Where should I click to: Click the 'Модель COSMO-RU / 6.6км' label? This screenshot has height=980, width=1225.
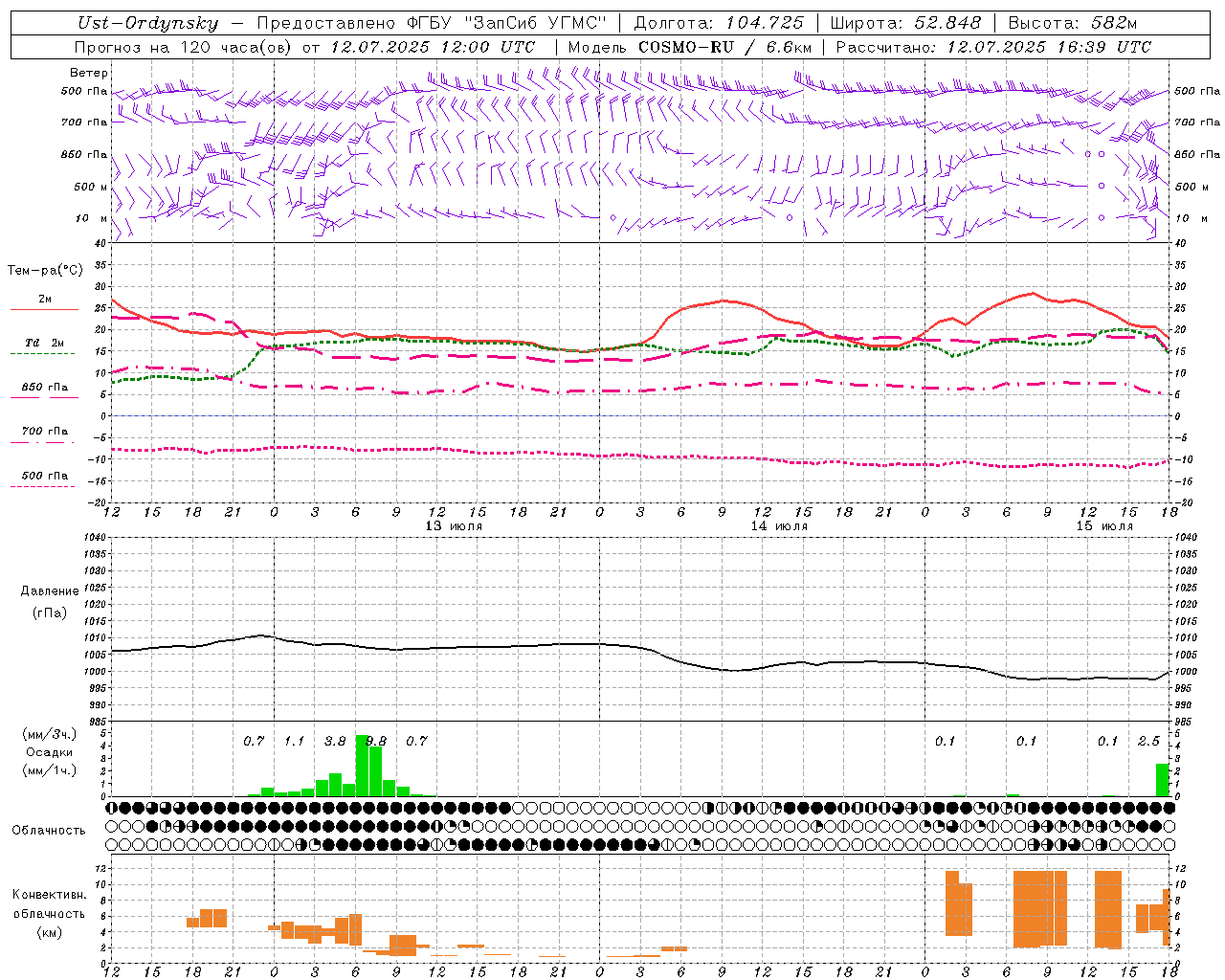[689, 47]
